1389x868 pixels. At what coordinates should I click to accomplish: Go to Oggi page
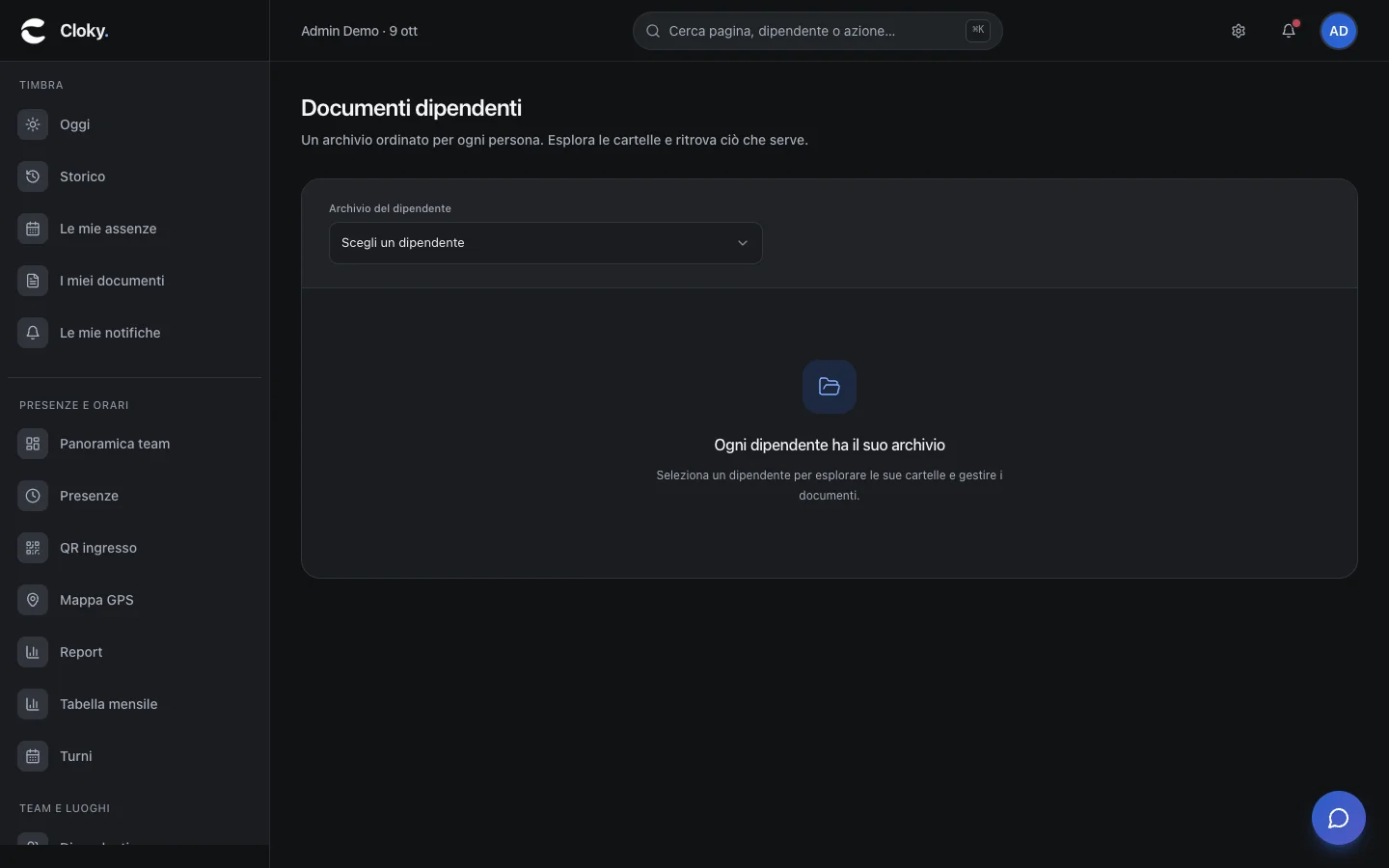pos(134,124)
